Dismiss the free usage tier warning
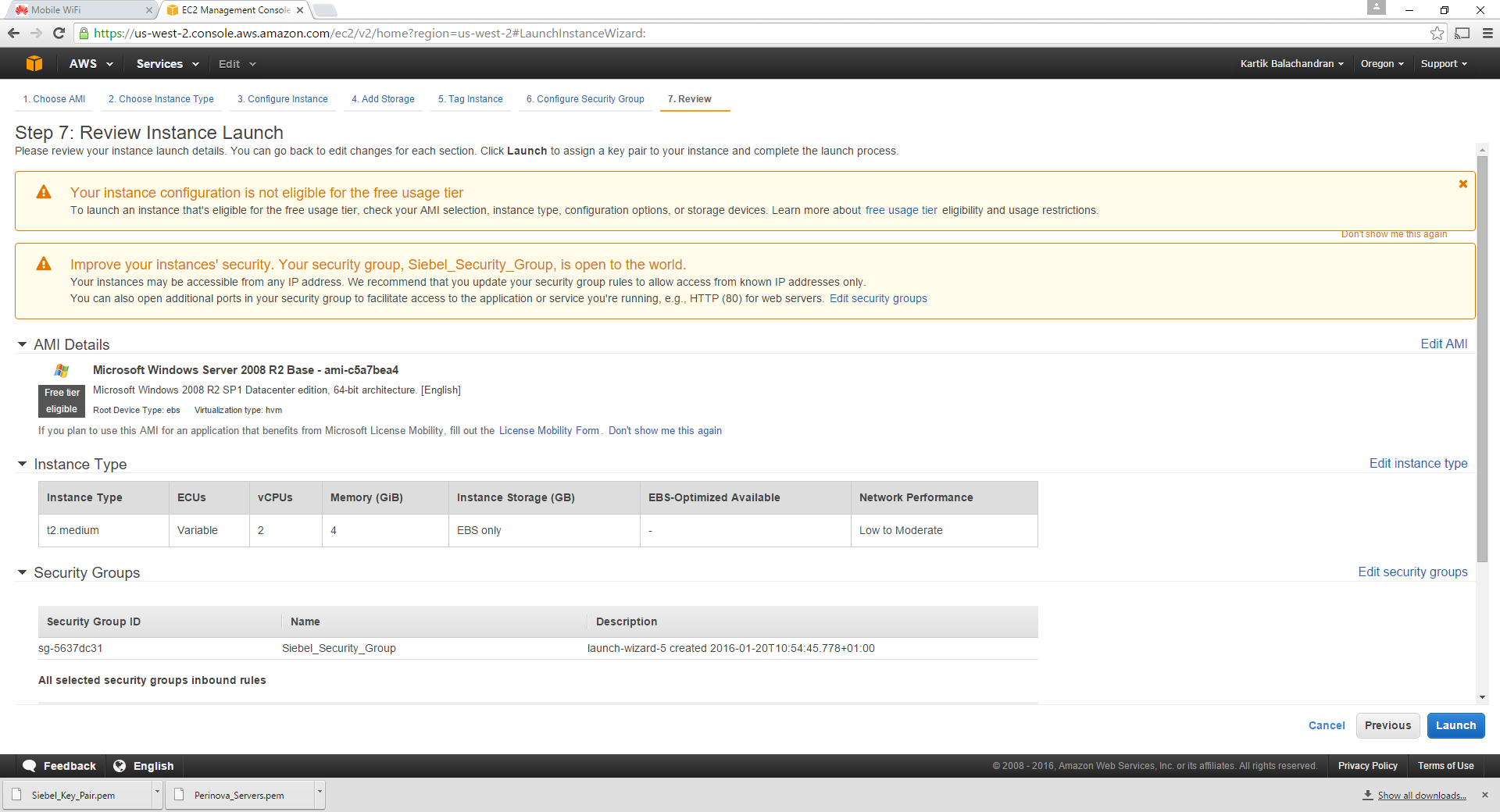This screenshot has height=812, width=1500. 1463,184
